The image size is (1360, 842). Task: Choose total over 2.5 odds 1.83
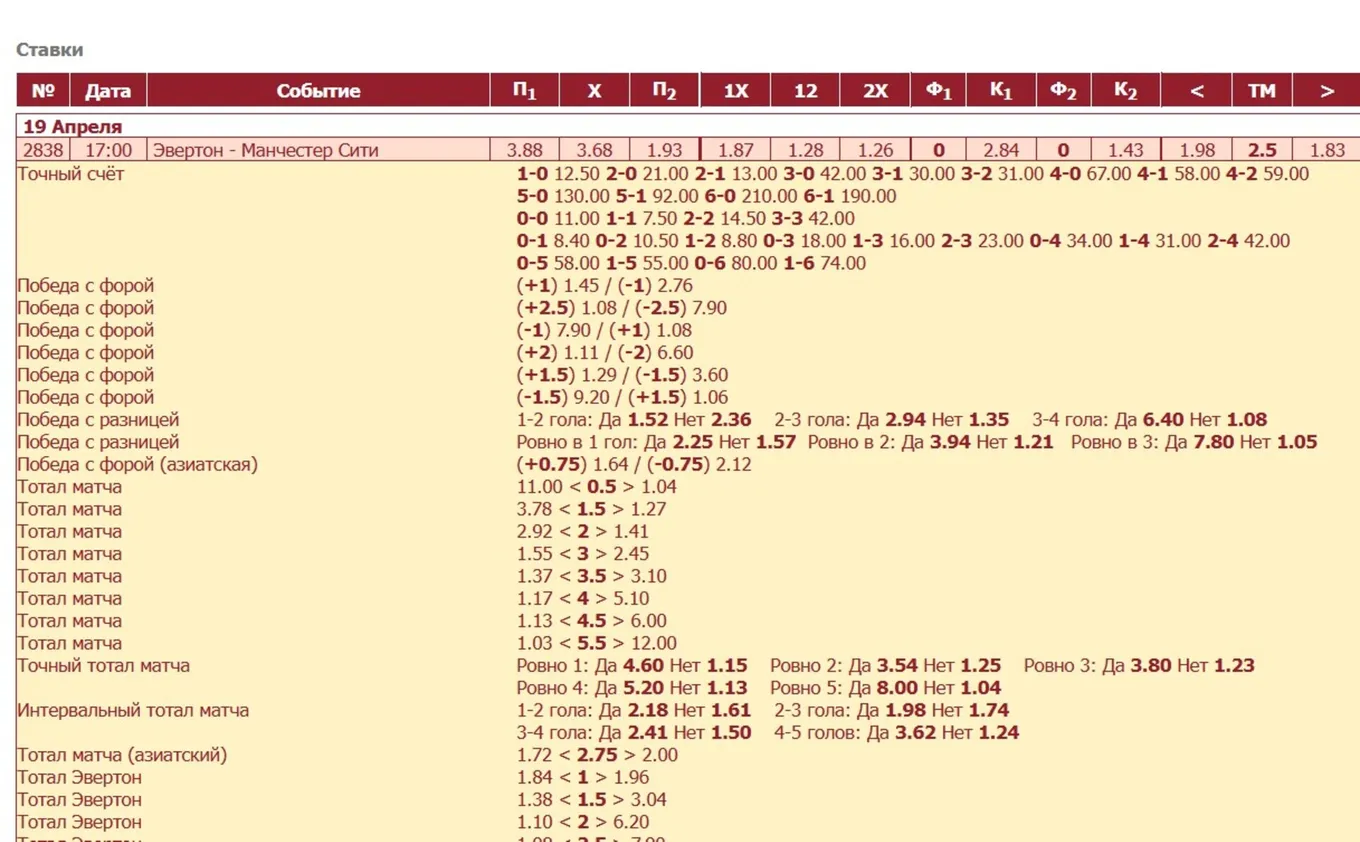click(x=1327, y=150)
